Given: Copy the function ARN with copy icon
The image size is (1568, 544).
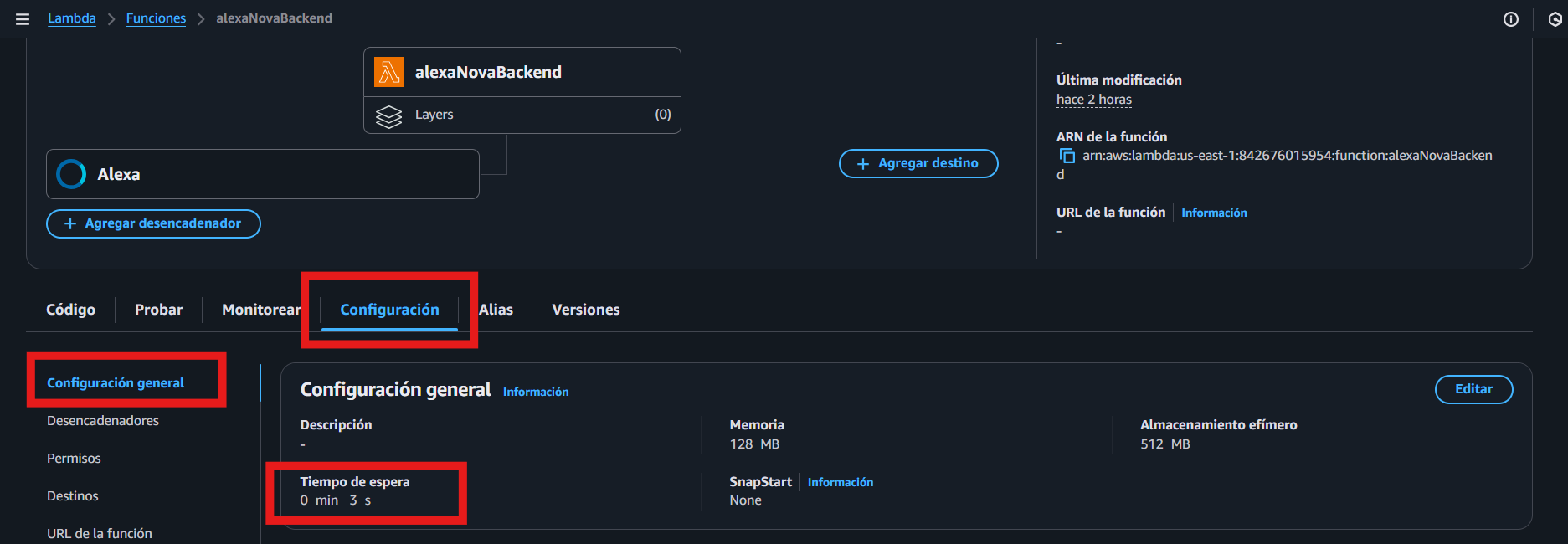Looking at the screenshot, I should tap(1067, 156).
